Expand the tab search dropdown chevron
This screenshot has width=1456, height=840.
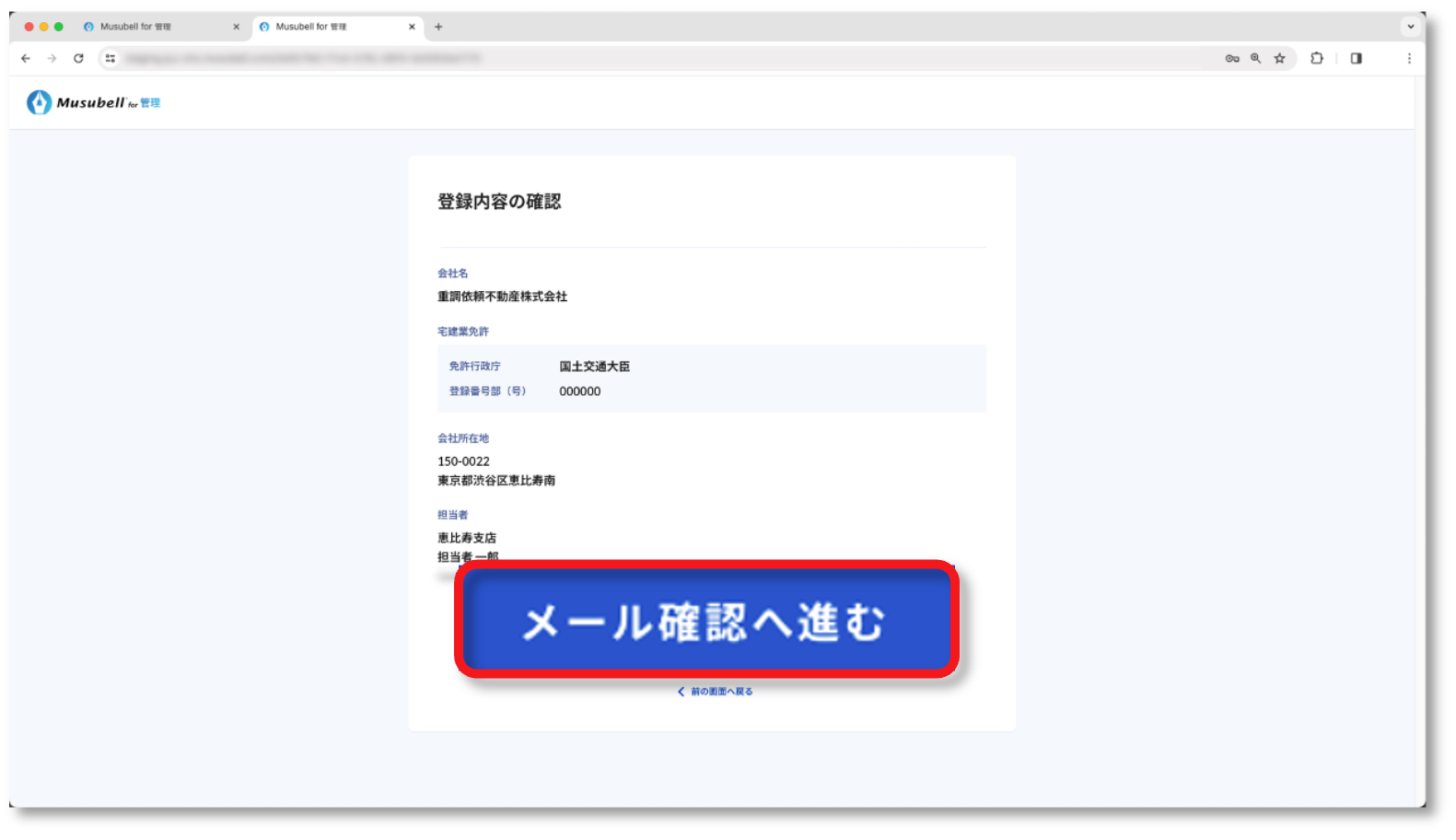1410,27
